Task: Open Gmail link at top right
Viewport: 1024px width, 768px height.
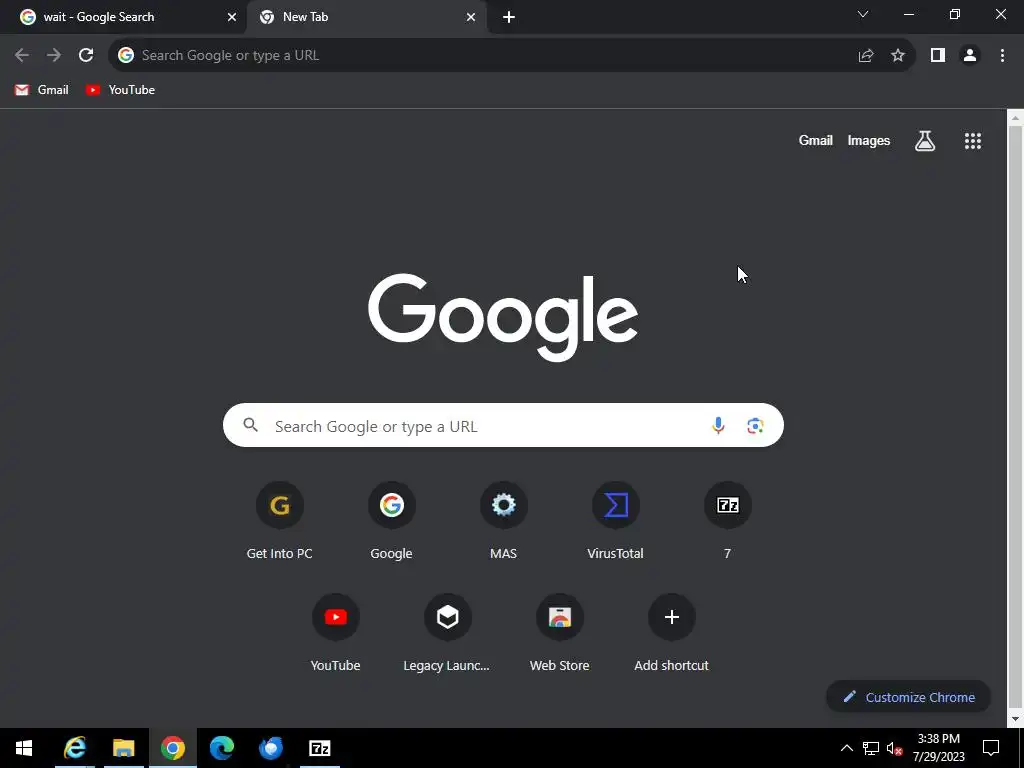Action: [x=816, y=140]
